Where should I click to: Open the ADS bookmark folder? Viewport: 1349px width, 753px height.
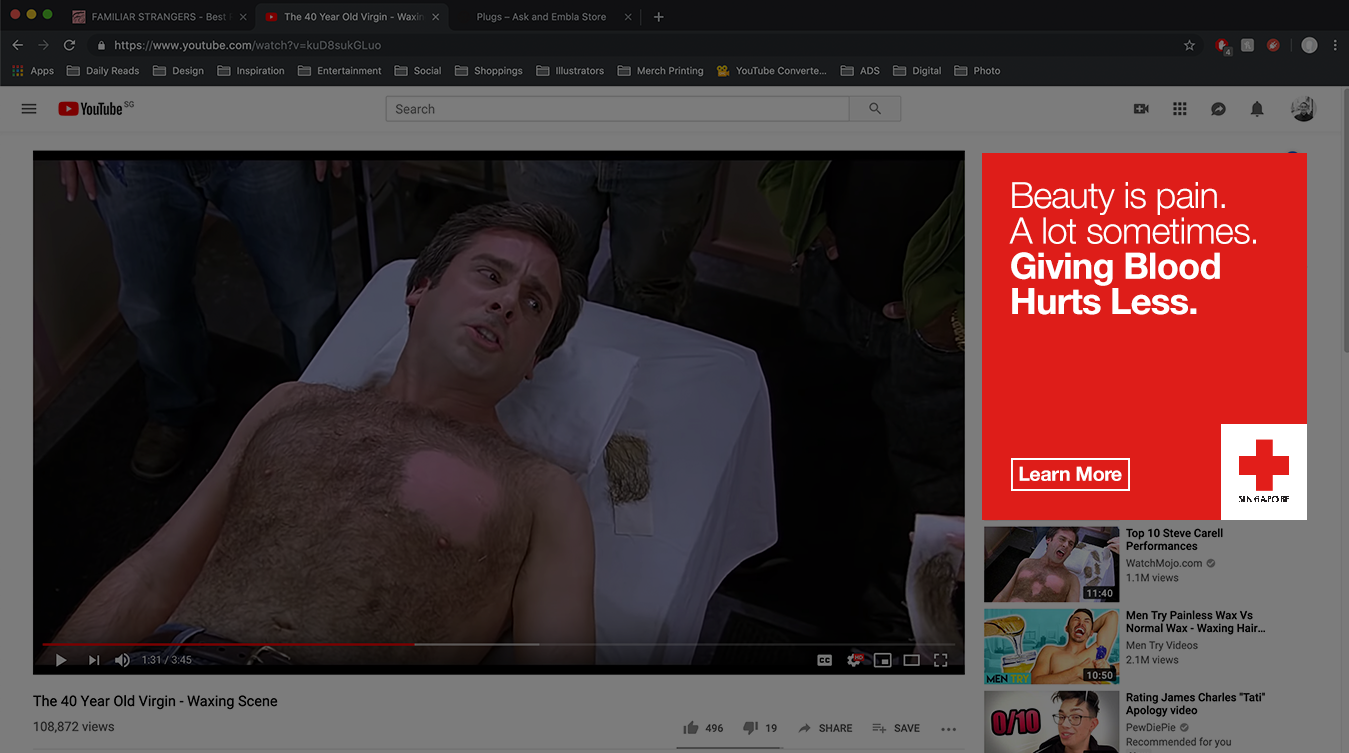(x=860, y=71)
